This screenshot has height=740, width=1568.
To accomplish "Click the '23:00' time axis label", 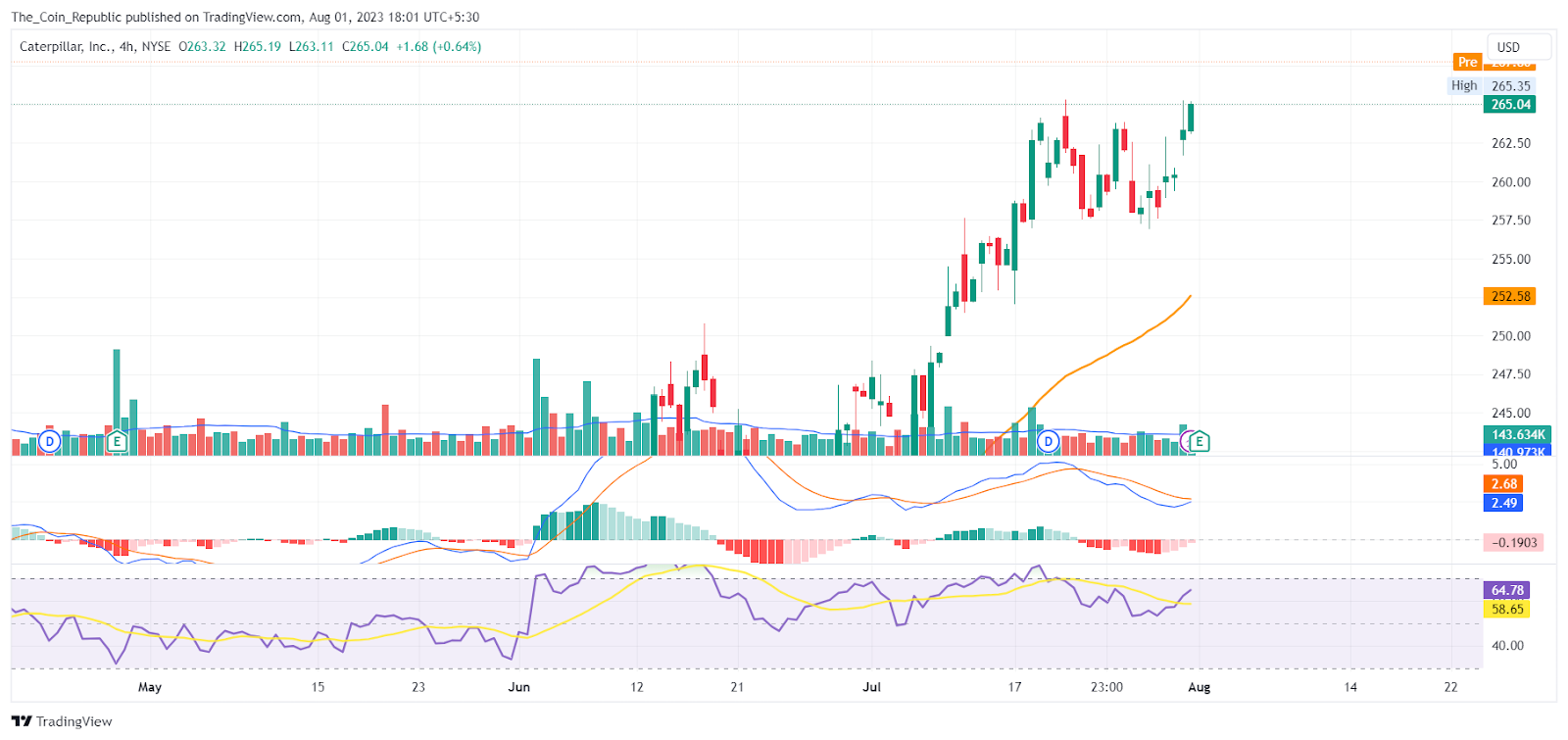I will (x=1106, y=687).
